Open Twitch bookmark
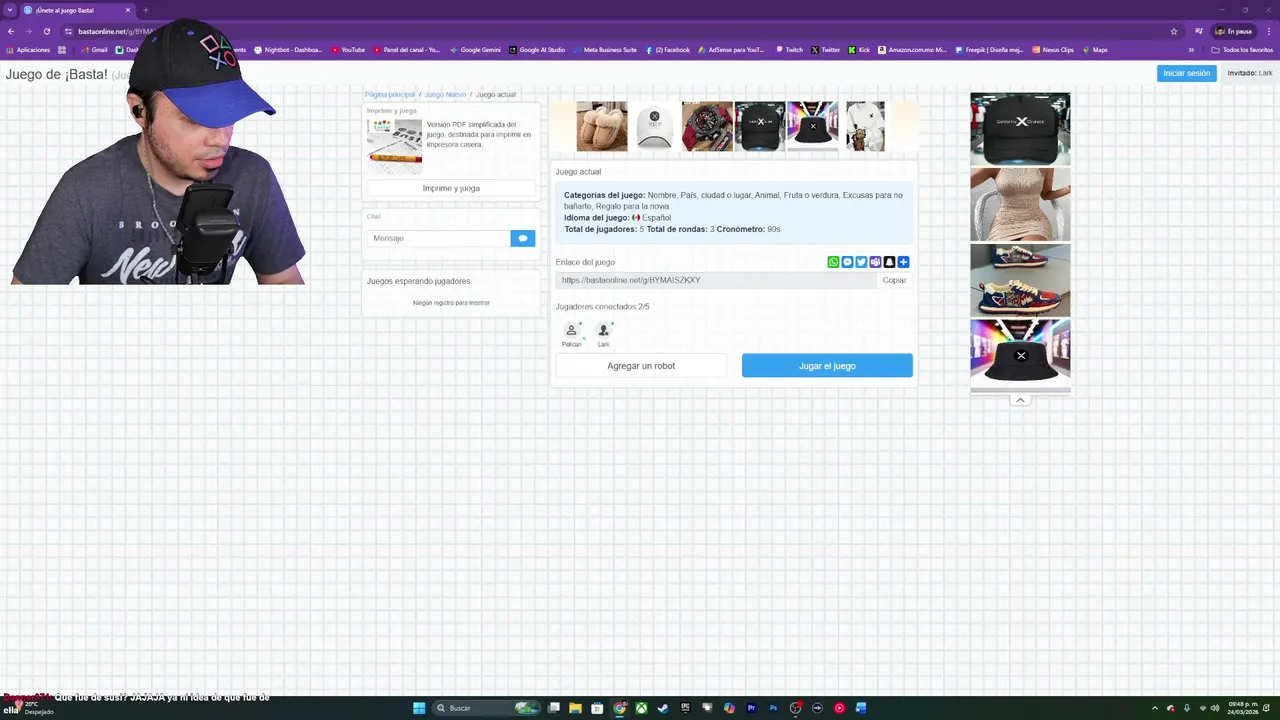1280x720 pixels. [x=789, y=50]
